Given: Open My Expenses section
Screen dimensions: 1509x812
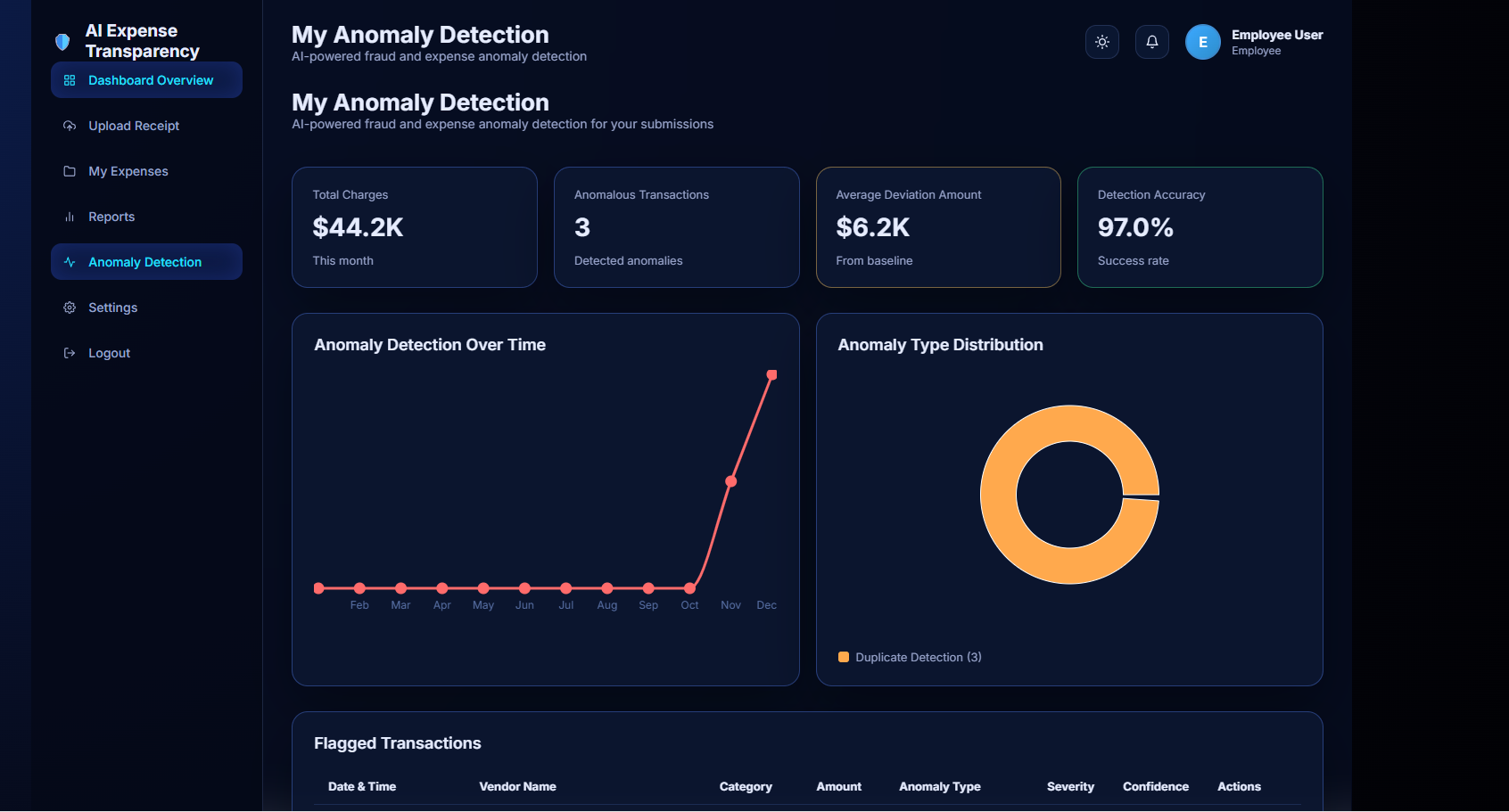Looking at the screenshot, I should (x=146, y=171).
